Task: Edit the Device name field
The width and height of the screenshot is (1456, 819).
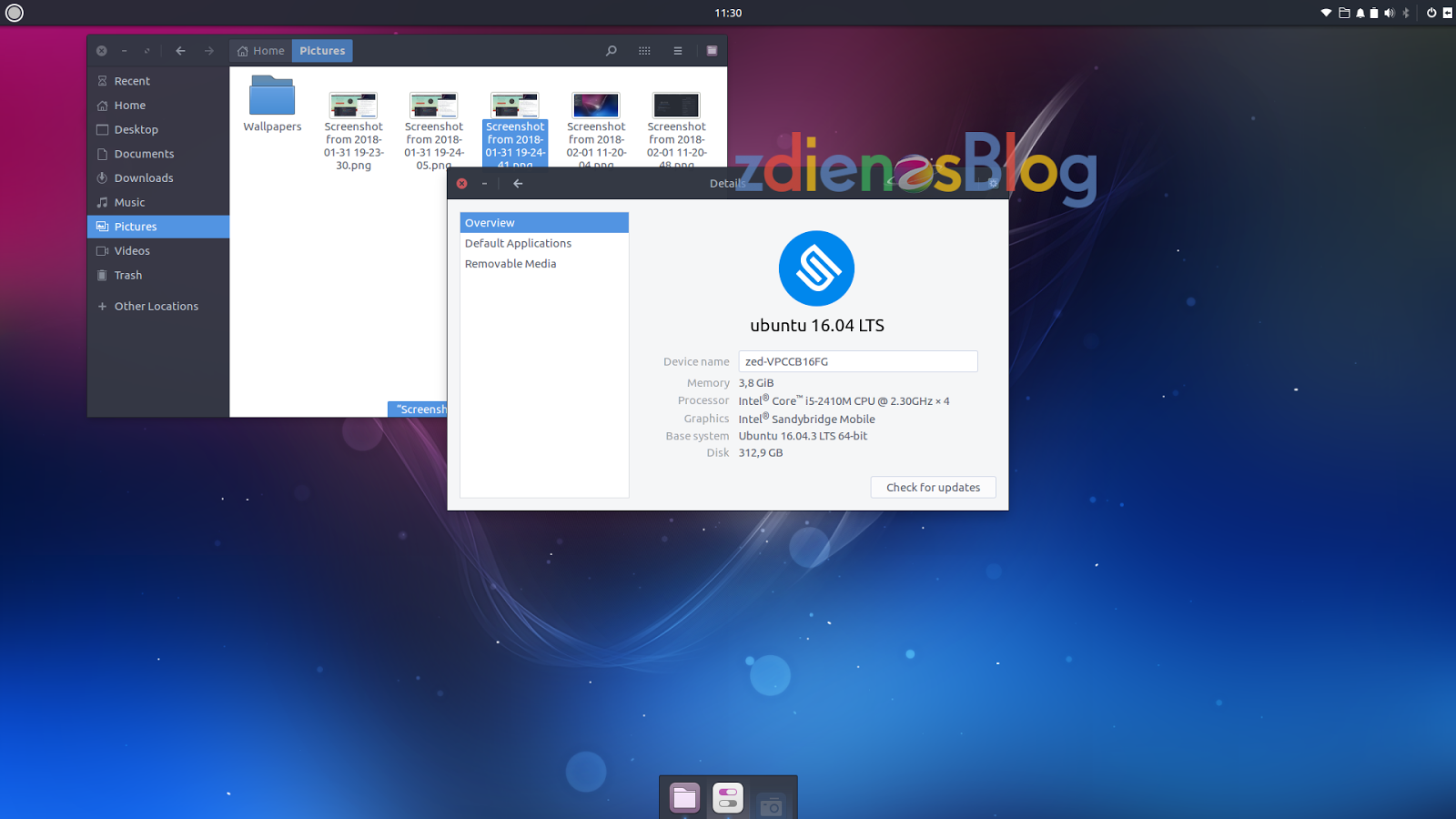Action: pyautogui.click(x=858, y=361)
